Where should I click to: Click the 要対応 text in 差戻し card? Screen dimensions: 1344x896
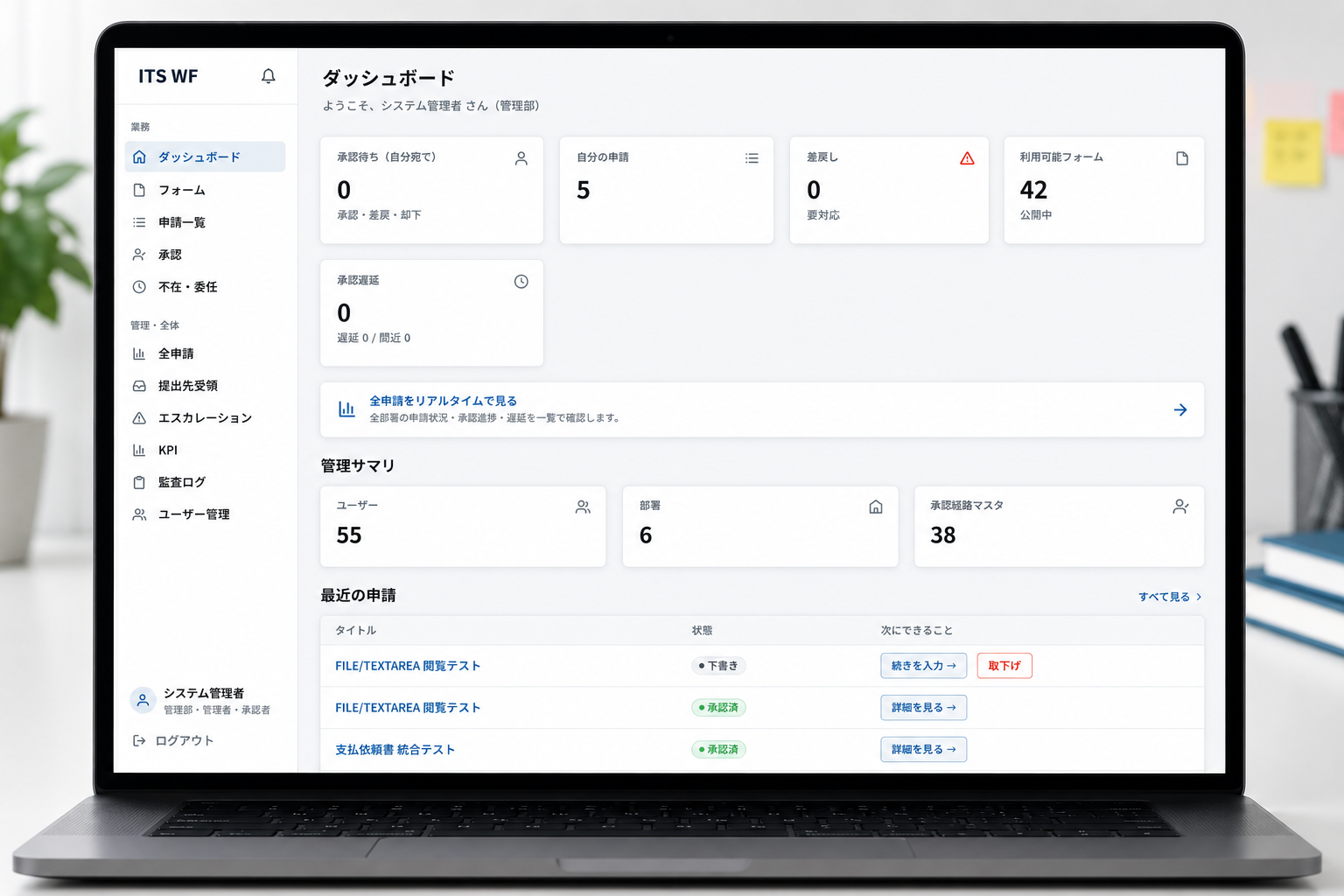click(823, 215)
